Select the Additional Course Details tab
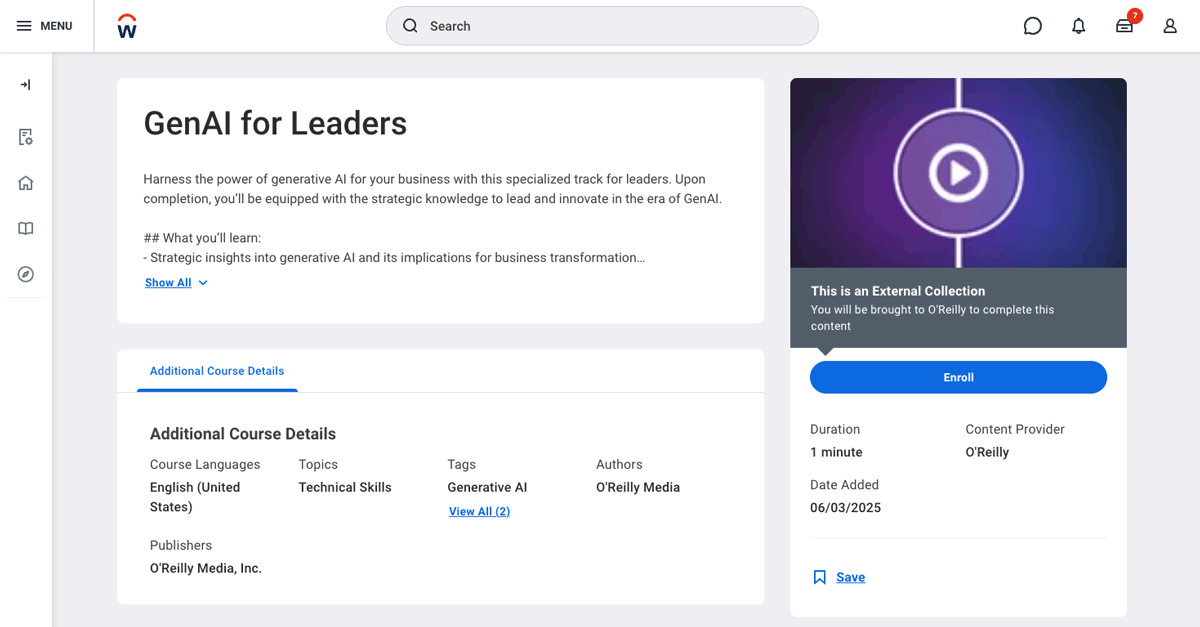Image resolution: width=1200 pixels, height=627 pixels. coord(217,371)
